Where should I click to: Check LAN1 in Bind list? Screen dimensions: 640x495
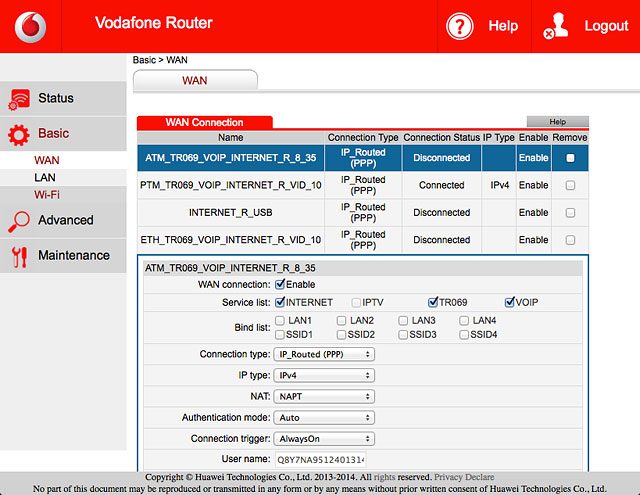280,320
